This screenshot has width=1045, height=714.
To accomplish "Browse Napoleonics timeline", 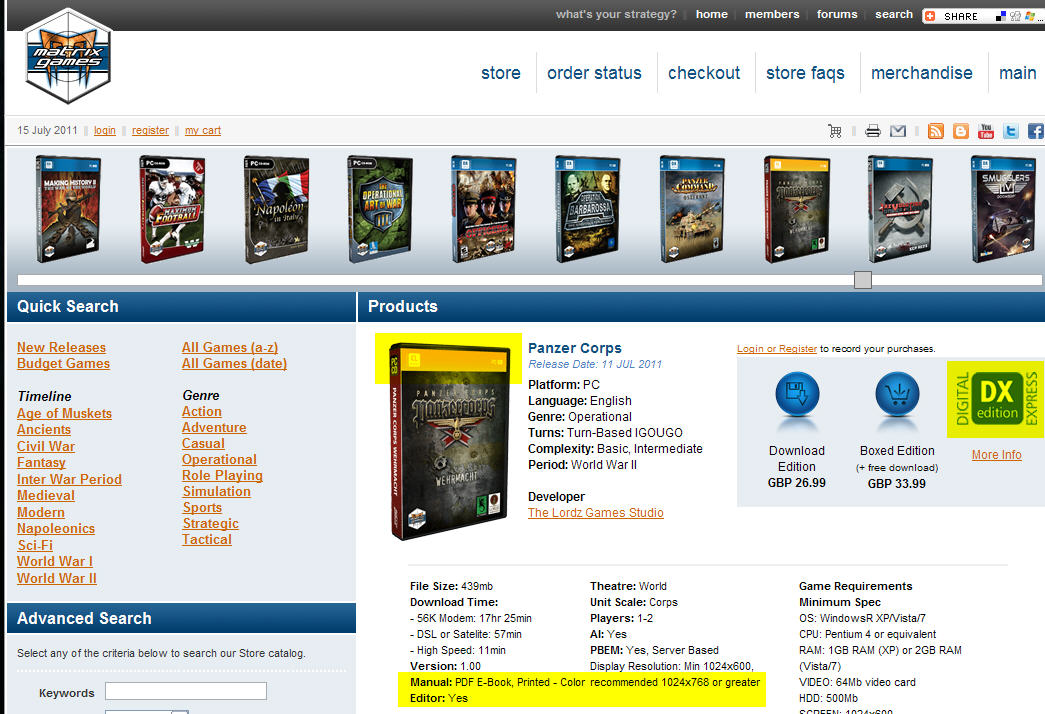I will [56, 529].
